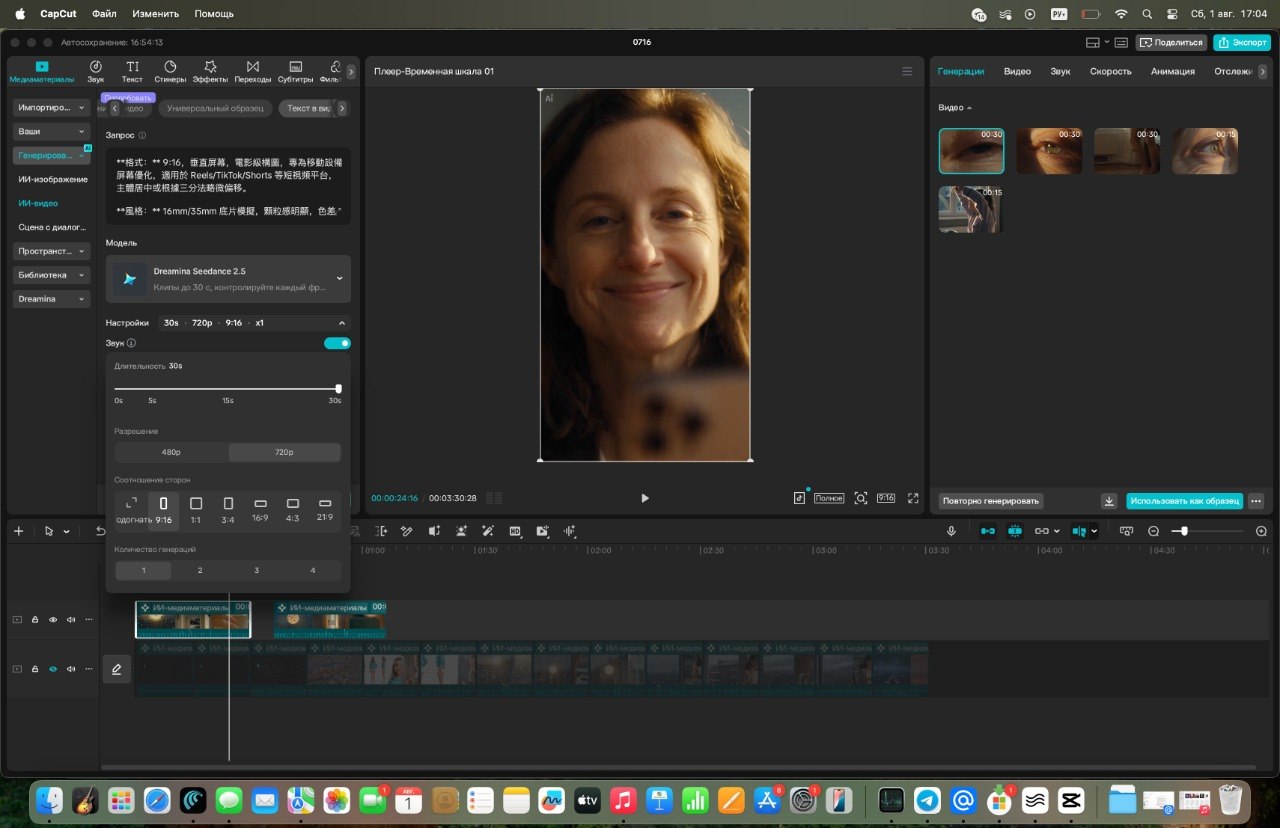Click the download icon beside Использовать как образец
This screenshot has width=1280, height=828.
pos(1109,501)
